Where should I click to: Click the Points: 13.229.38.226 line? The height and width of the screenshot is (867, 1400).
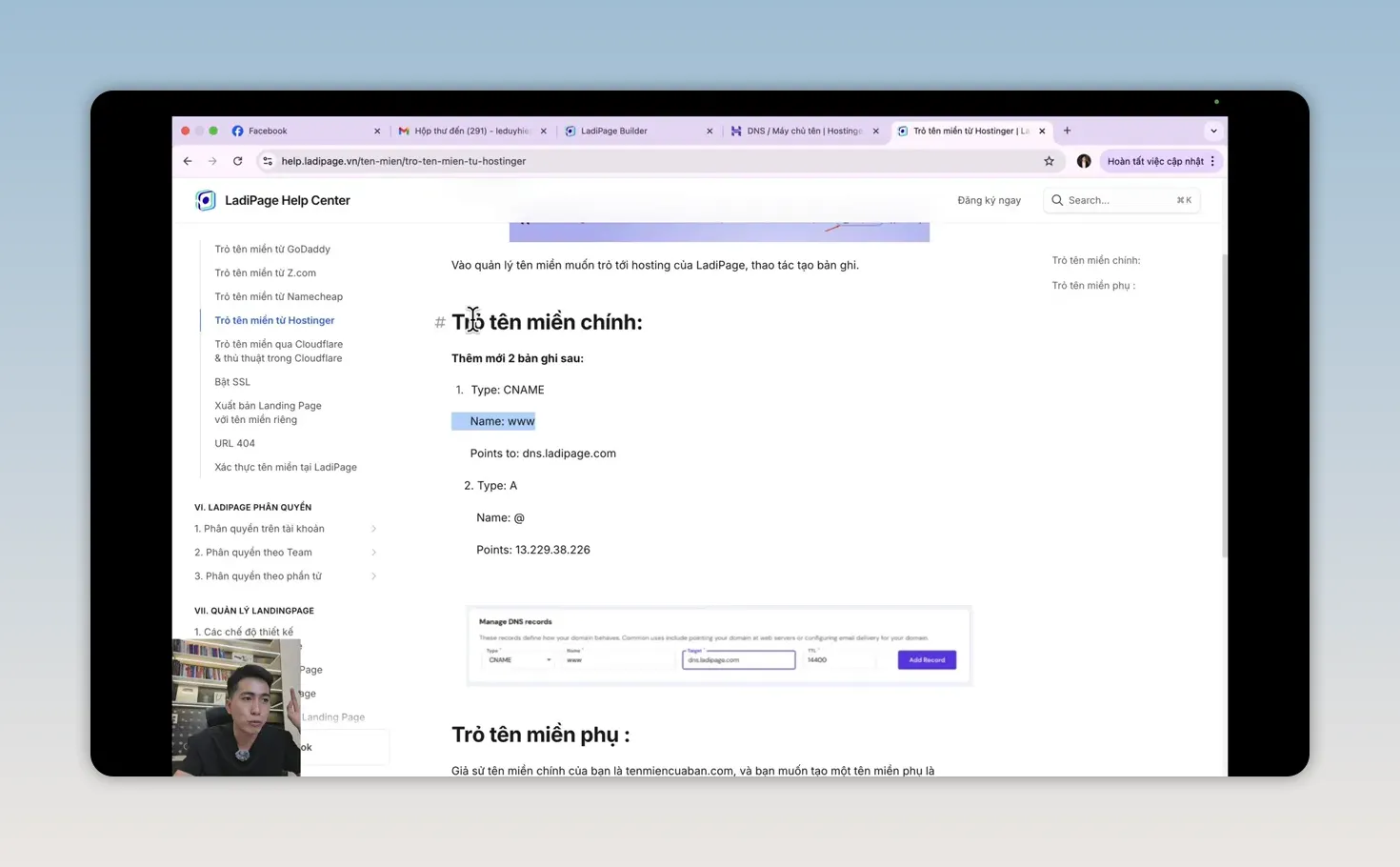[533, 550]
